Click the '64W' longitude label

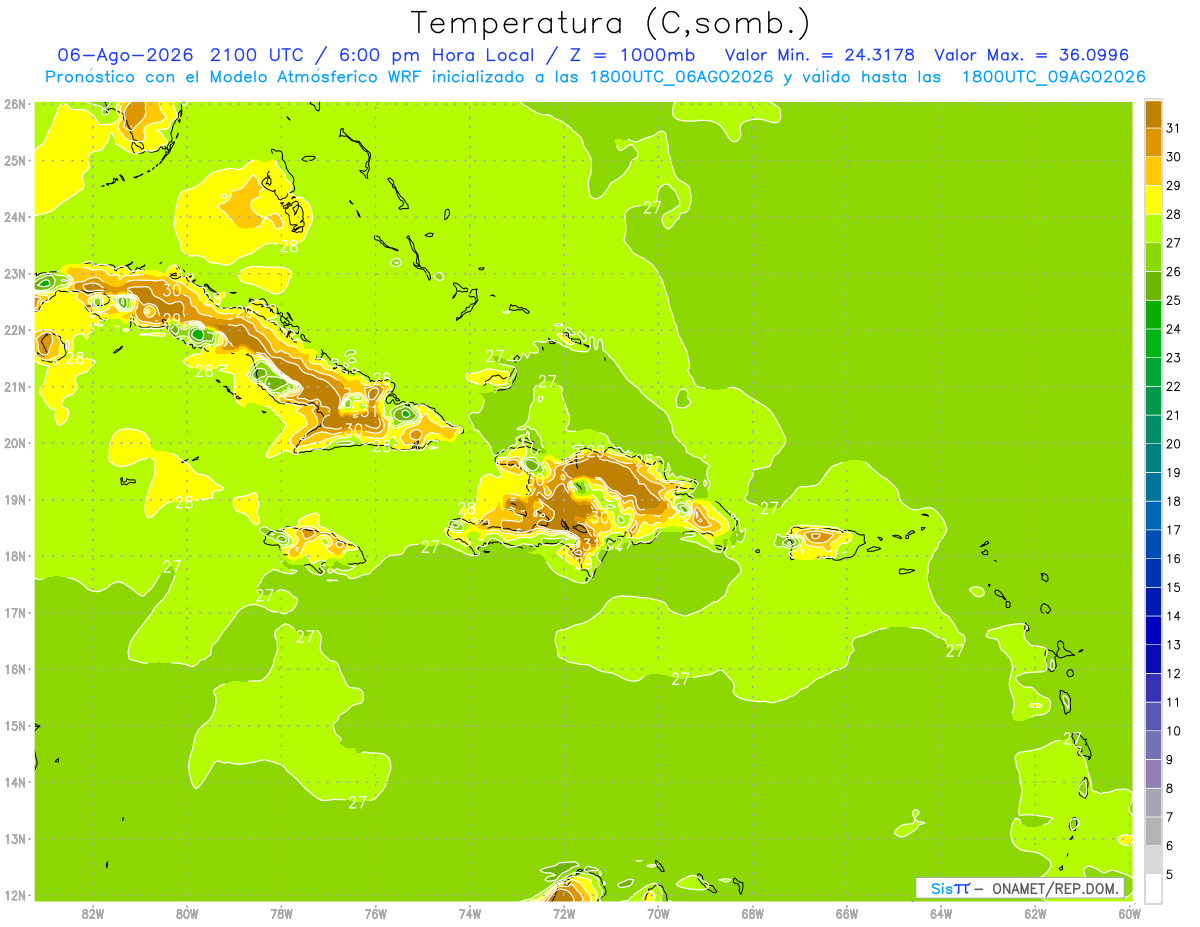(x=941, y=914)
